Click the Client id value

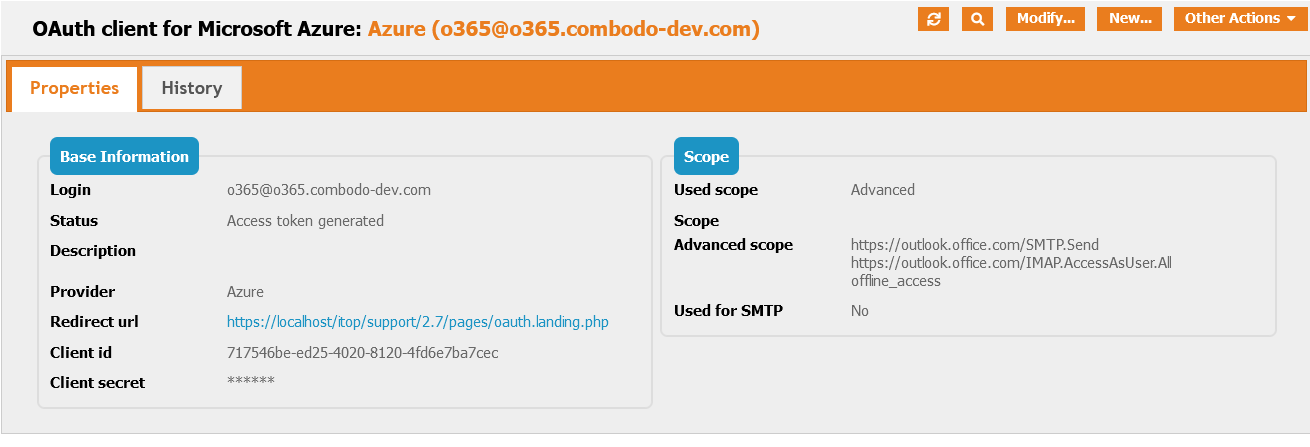click(362, 352)
